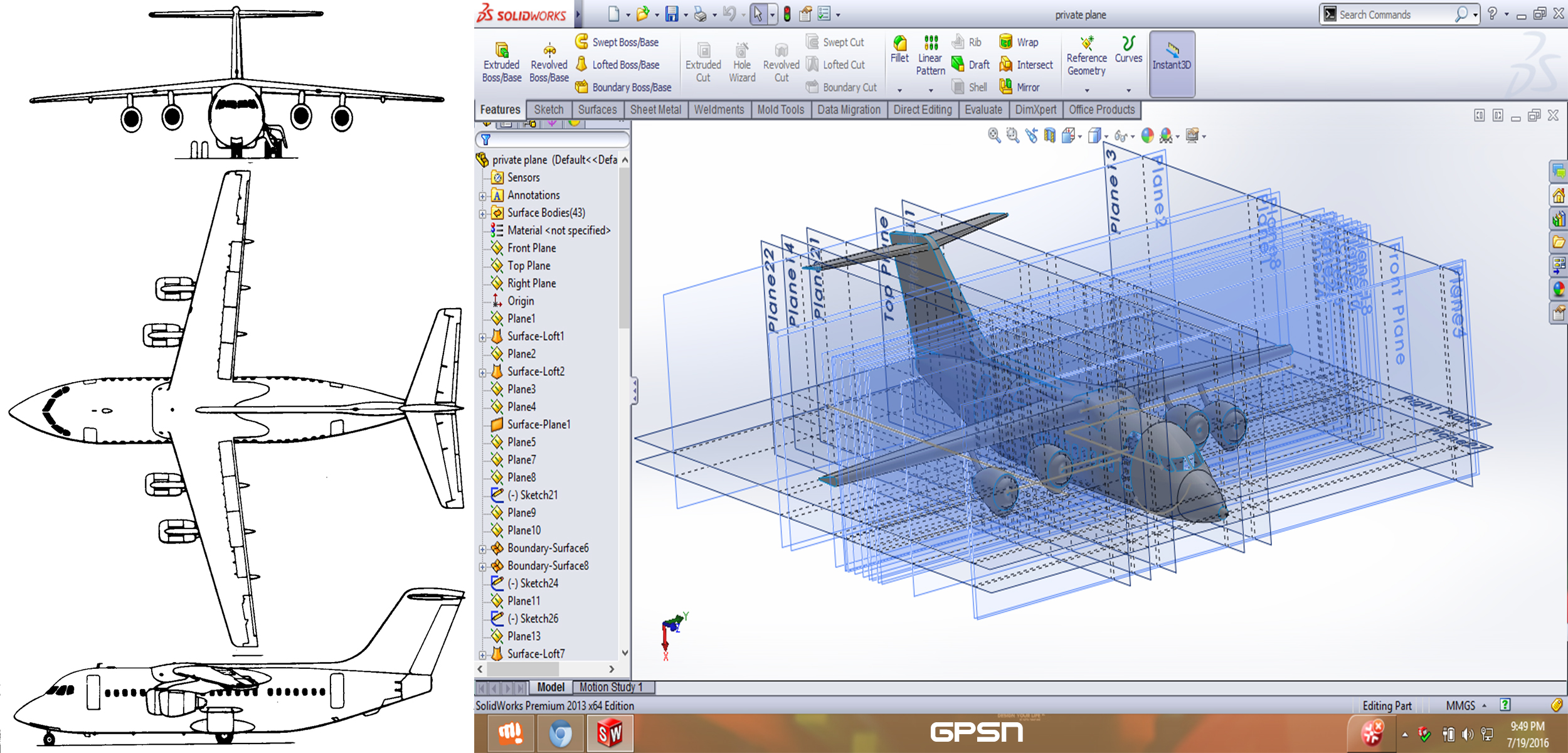Open the Sheet Metal tab

click(x=655, y=110)
